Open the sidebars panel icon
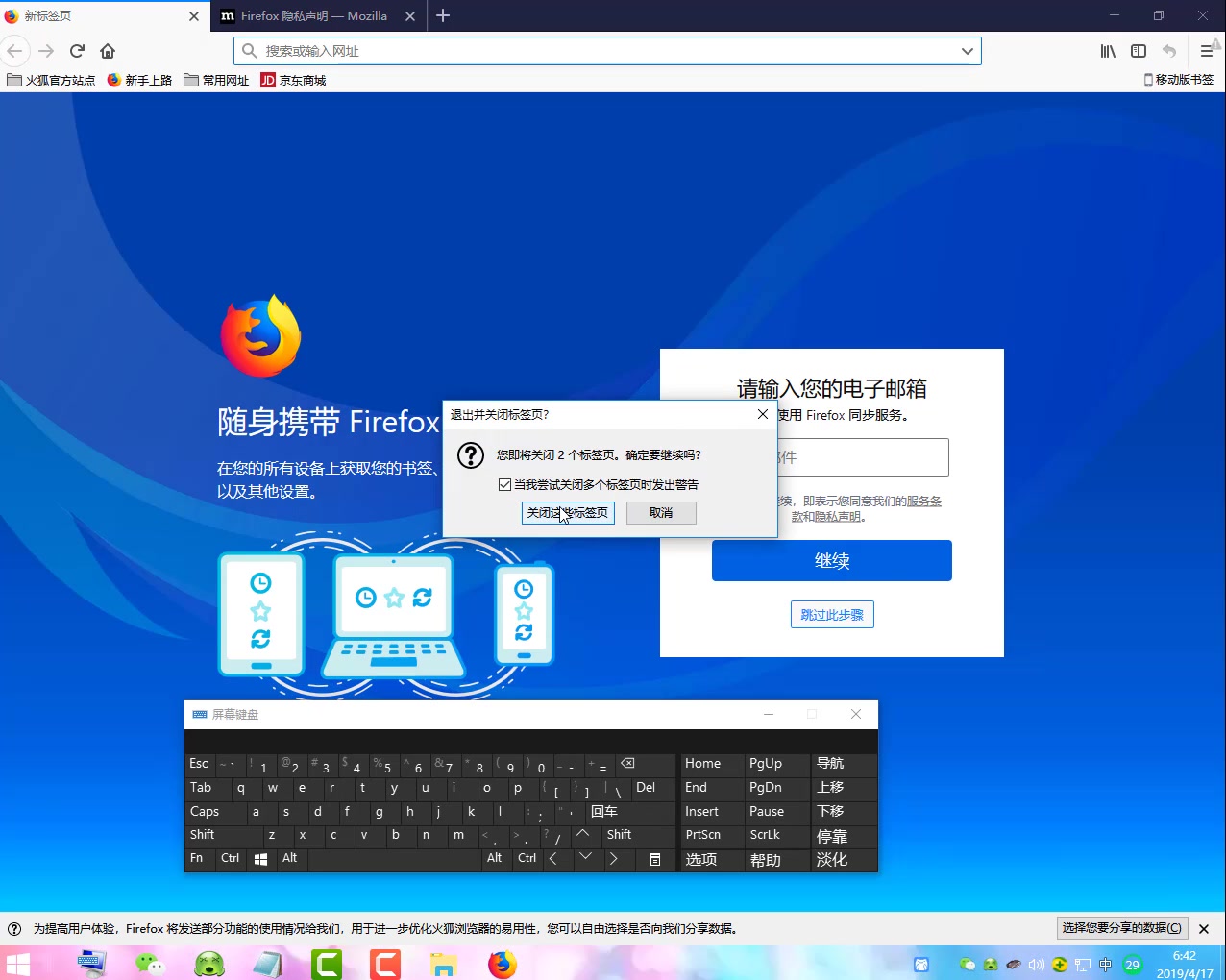Screen dimensions: 1226x980 [1139, 51]
